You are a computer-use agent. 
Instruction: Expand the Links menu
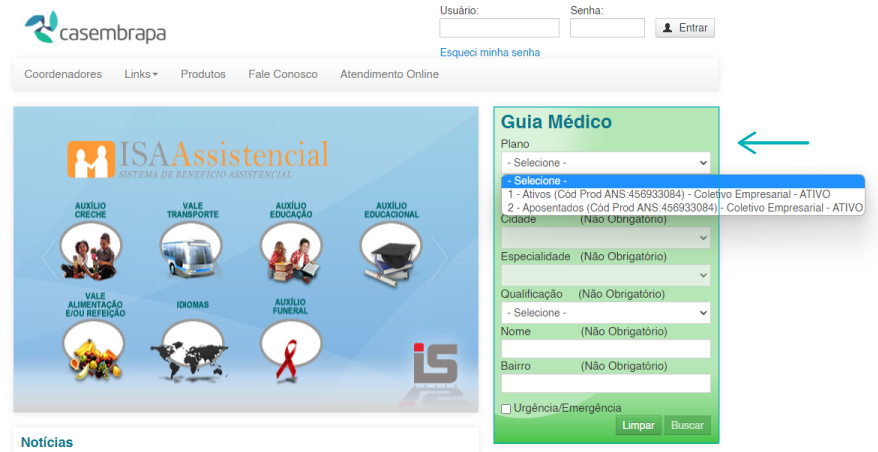141,74
